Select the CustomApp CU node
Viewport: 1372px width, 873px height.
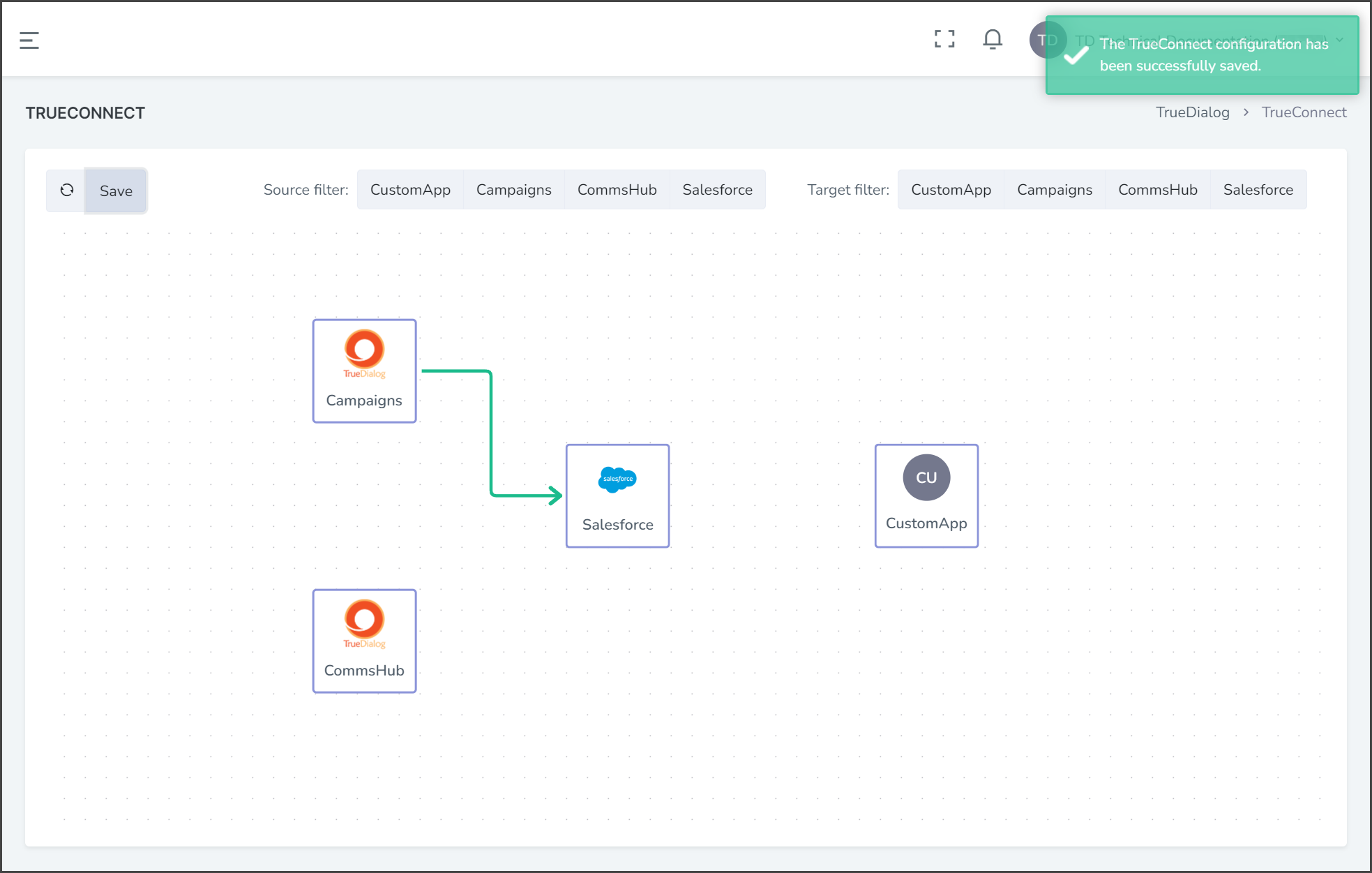tap(926, 495)
